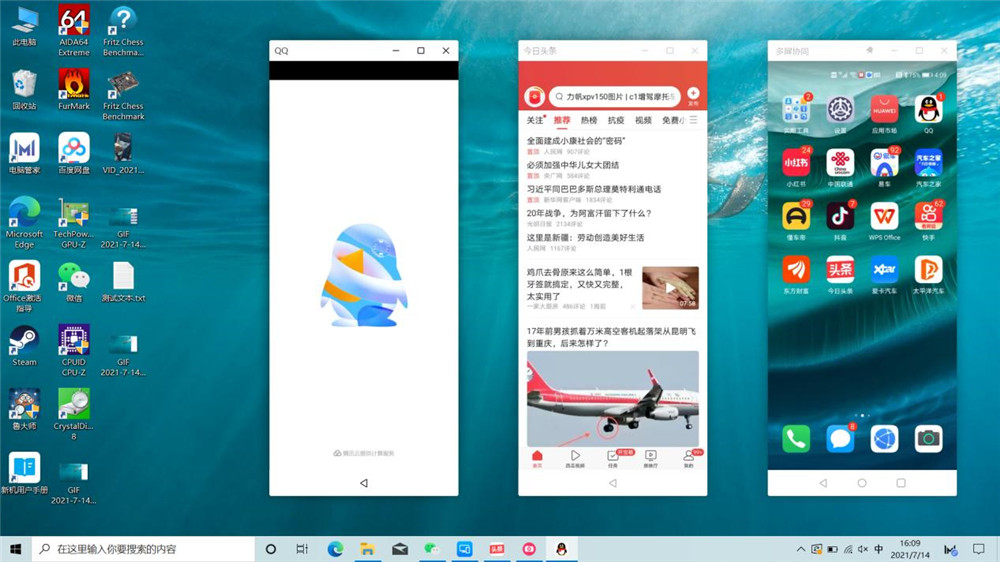Open headline 这里是新疆：劳动创造美好生活
Image resolution: width=1000 pixels, height=562 pixels.
pos(585,237)
